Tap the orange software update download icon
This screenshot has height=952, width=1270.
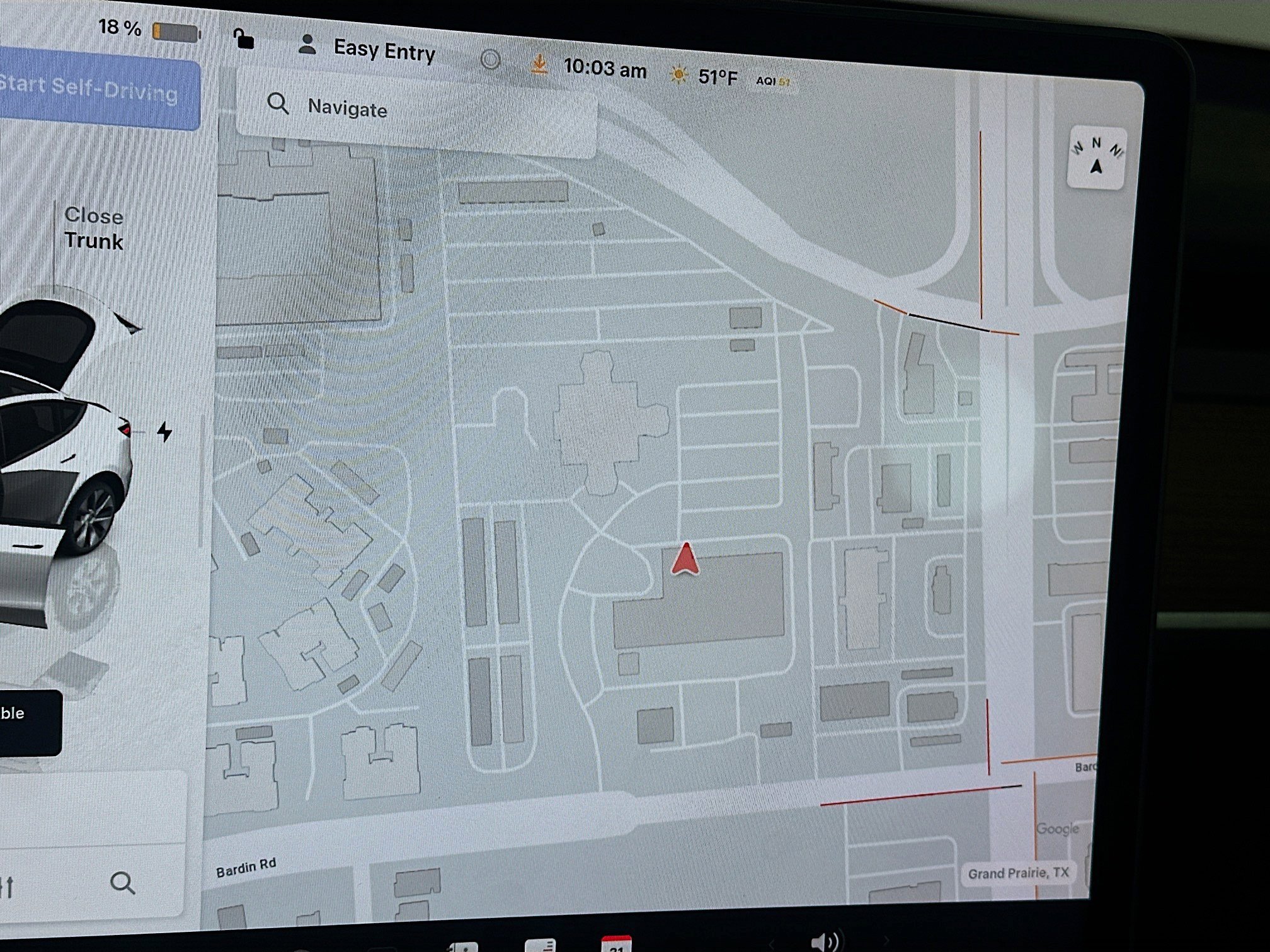pos(539,65)
